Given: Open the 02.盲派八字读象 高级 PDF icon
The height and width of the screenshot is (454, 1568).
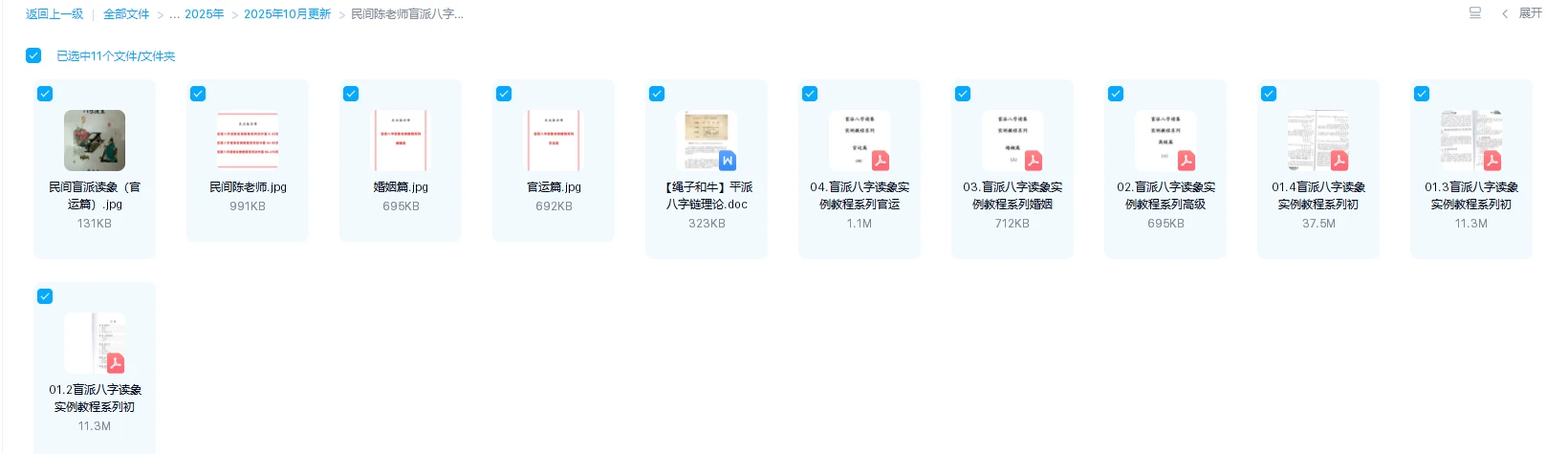Looking at the screenshot, I should pyautogui.click(x=1165, y=141).
